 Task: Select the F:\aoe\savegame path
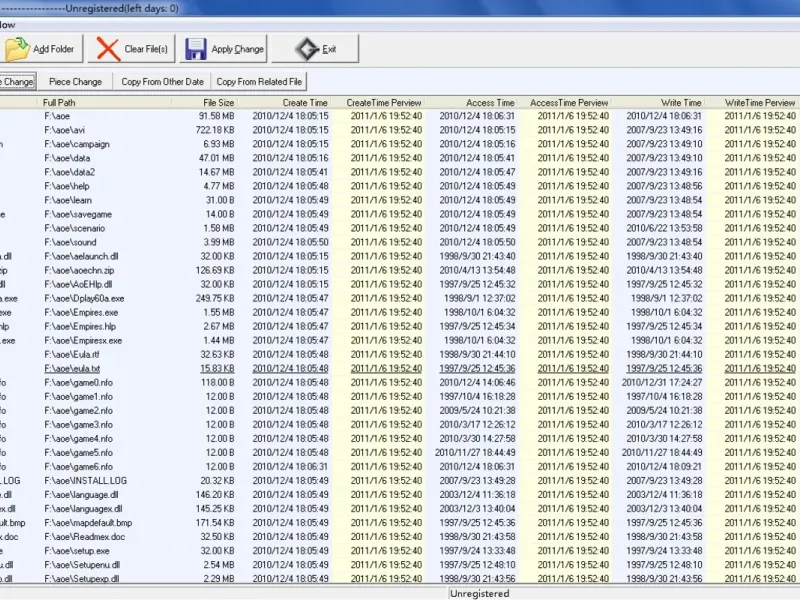pos(78,214)
